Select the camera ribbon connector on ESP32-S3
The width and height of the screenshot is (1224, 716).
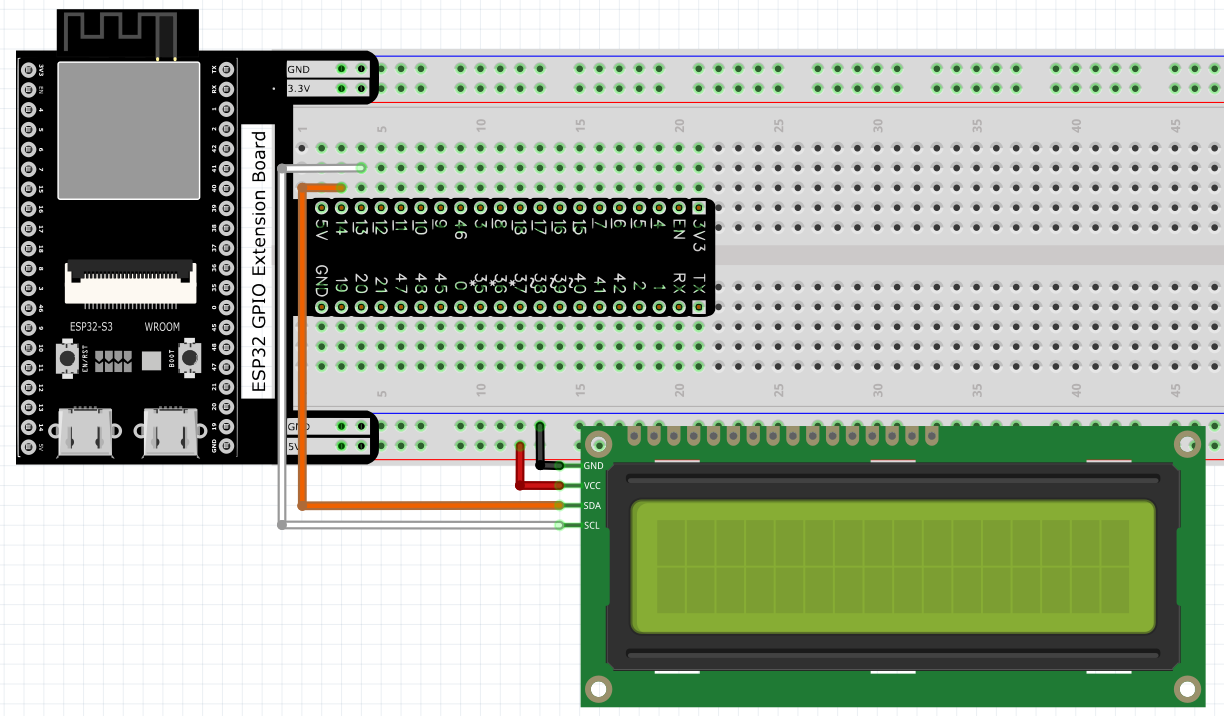[129, 281]
